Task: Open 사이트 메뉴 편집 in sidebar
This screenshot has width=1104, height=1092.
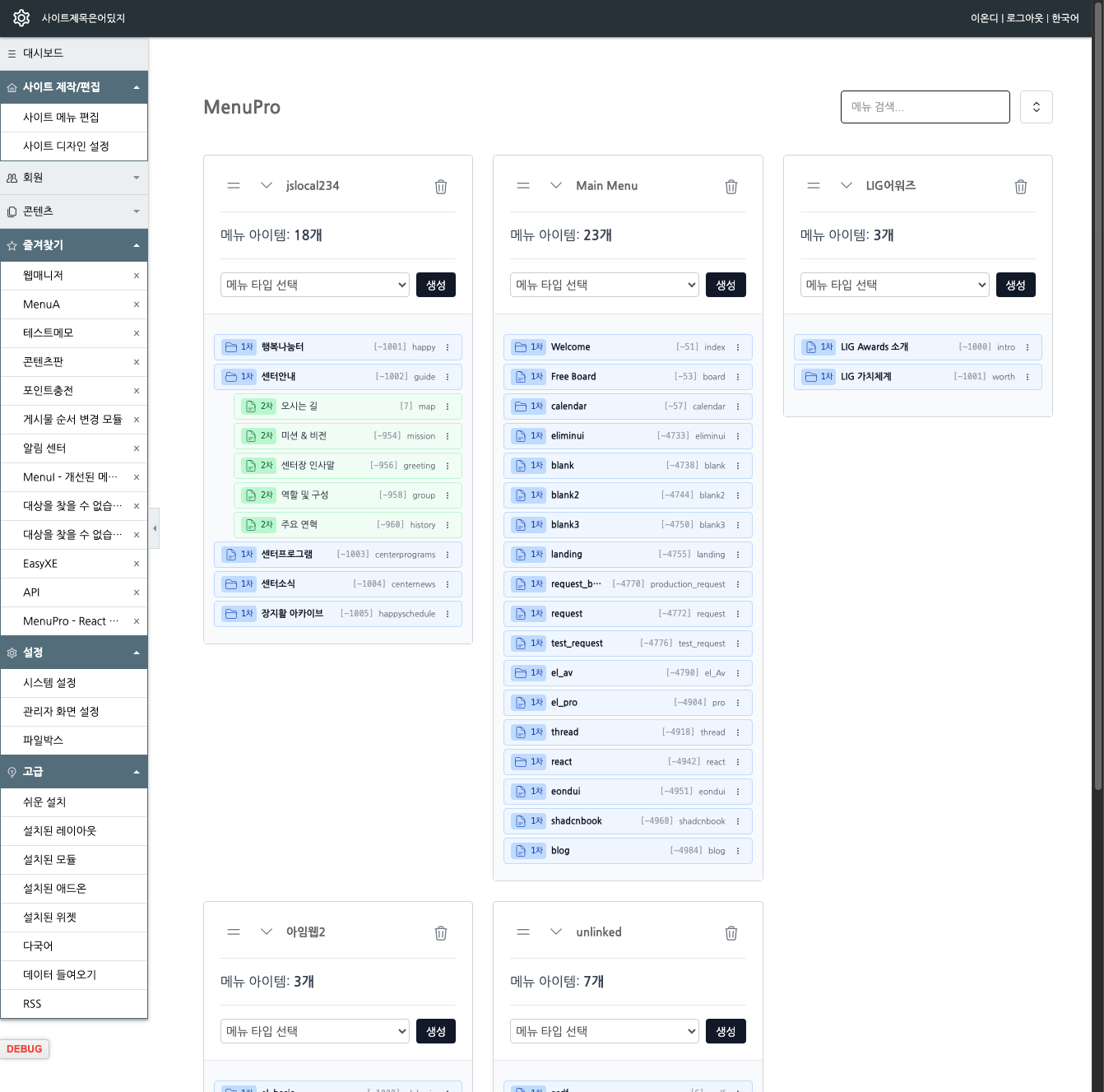Action: point(61,118)
